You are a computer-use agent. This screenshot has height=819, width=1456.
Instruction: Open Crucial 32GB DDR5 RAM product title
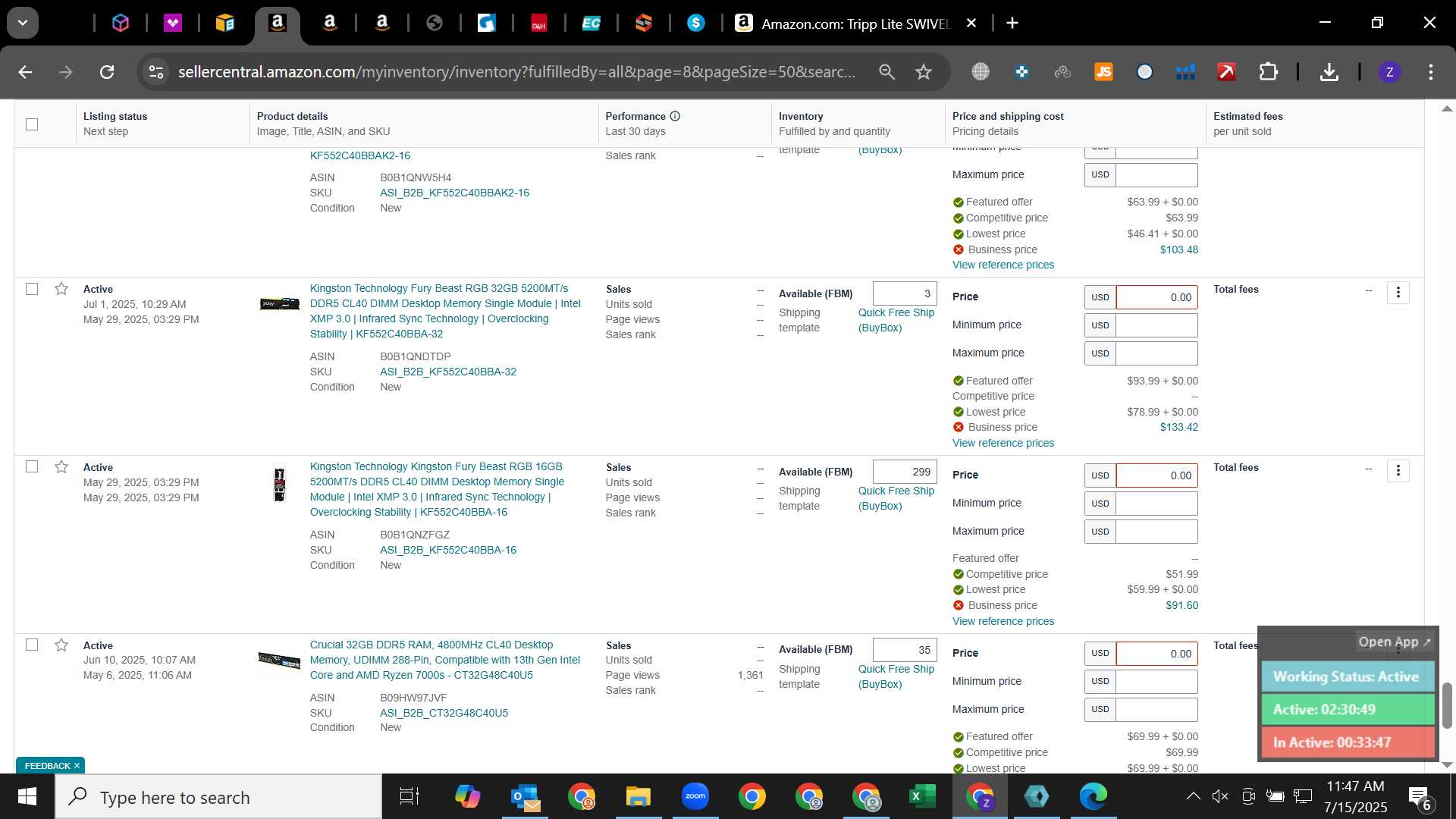(x=445, y=660)
